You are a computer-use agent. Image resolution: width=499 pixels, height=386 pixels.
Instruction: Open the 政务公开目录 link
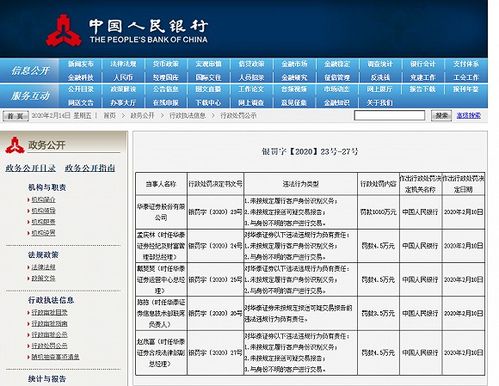pyautogui.click(x=31, y=168)
